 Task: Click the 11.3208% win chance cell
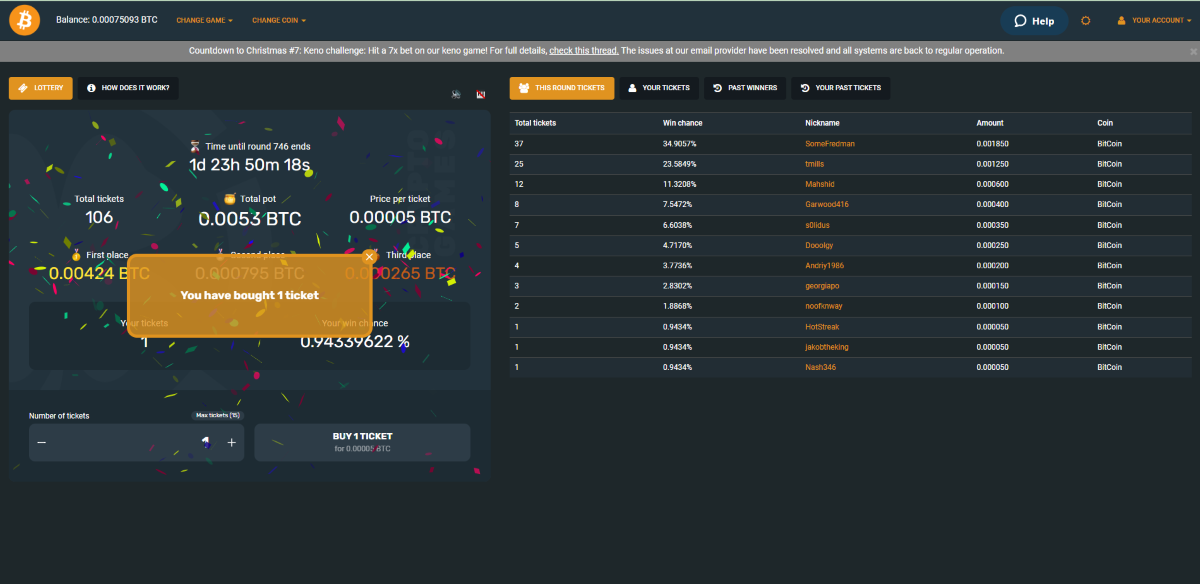point(680,184)
